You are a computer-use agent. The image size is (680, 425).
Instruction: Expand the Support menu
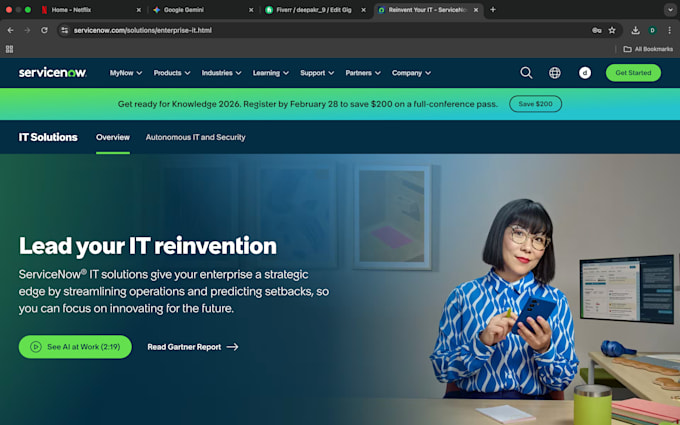point(317,73)
